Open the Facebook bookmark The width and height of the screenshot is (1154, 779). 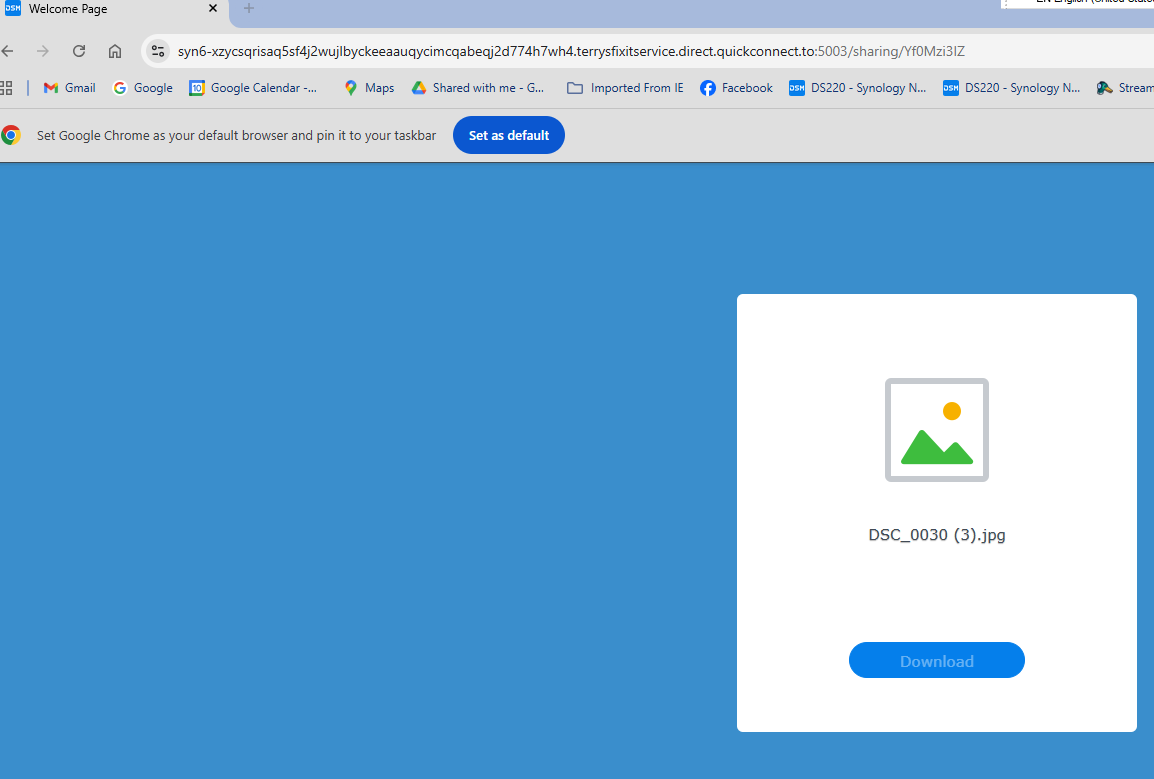point(736,88)
